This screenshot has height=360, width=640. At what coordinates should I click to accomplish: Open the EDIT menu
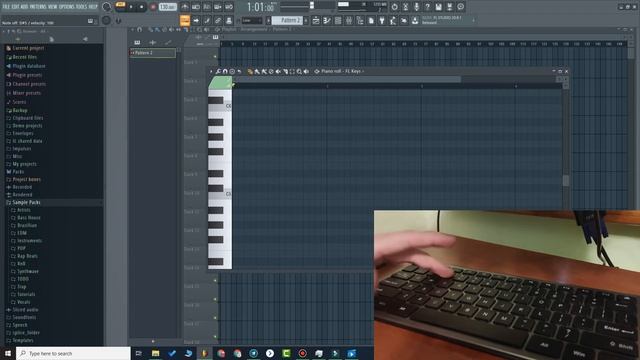point(16,7)
